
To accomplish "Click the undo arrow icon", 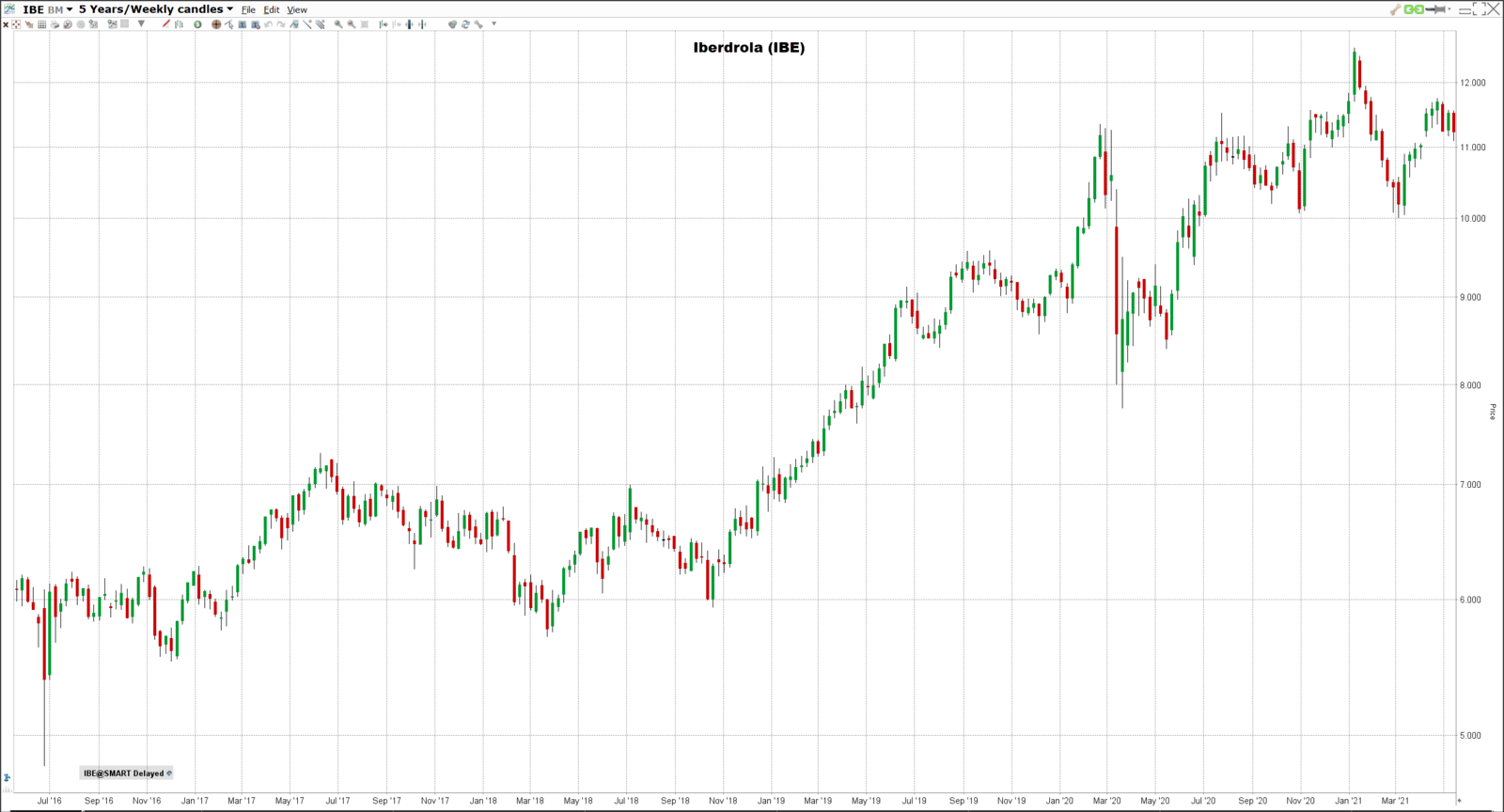I will coord(269,24).
